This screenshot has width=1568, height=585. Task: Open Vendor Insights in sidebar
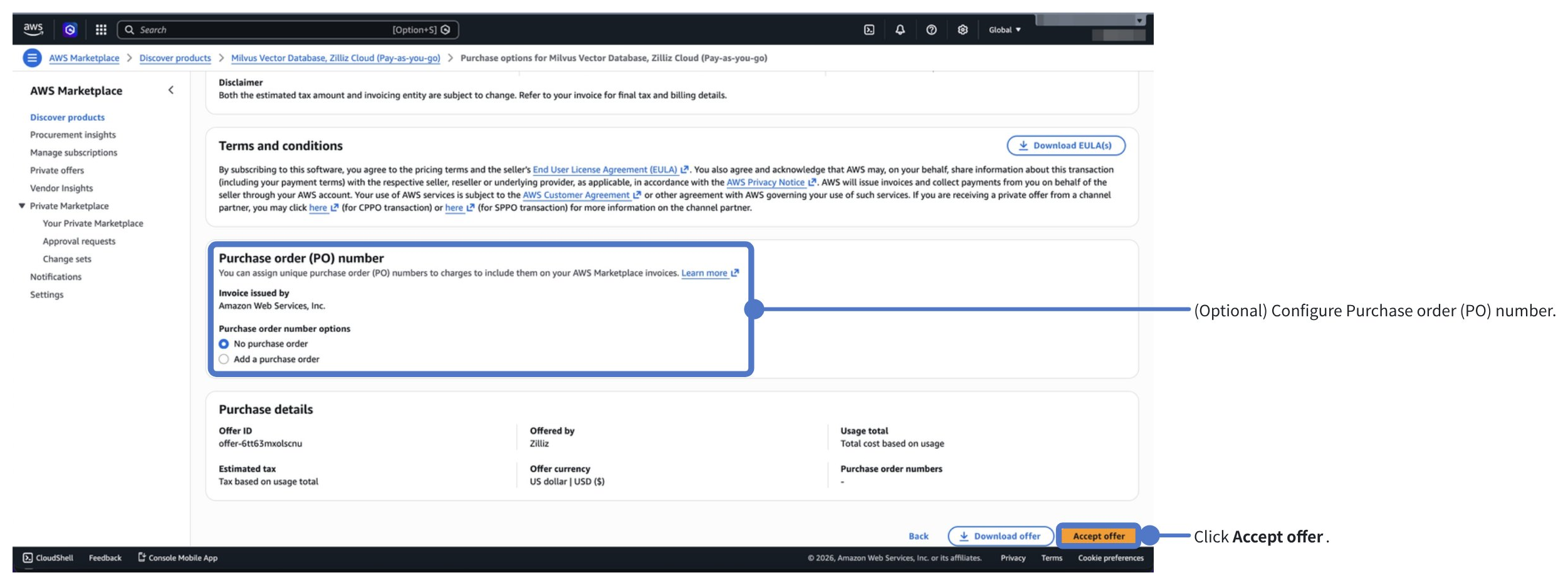61,188
